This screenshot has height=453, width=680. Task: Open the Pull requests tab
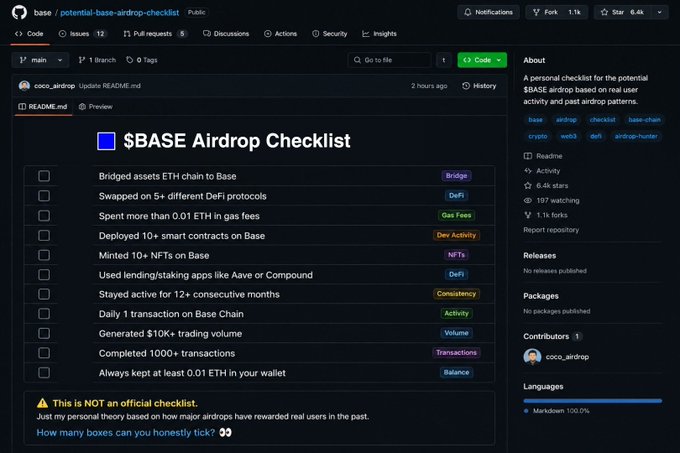[x=155, y=34]
